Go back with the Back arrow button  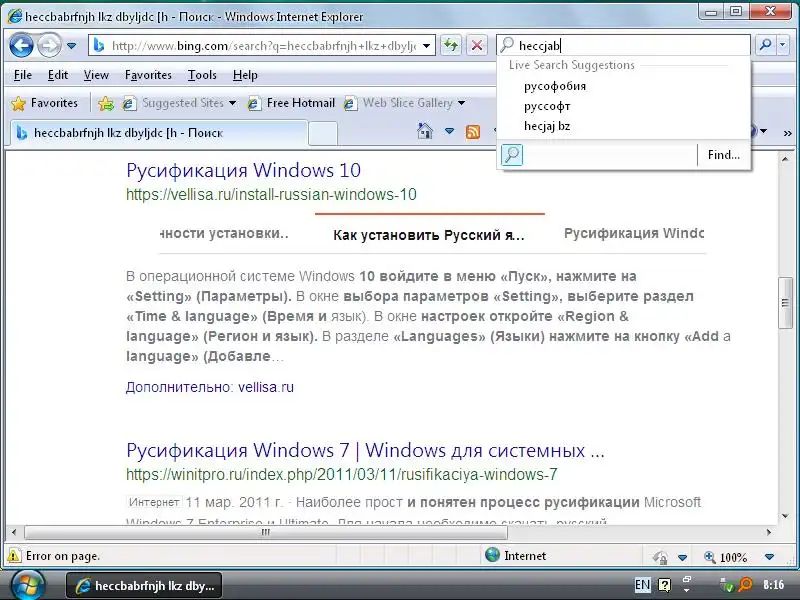coord(21,46)
